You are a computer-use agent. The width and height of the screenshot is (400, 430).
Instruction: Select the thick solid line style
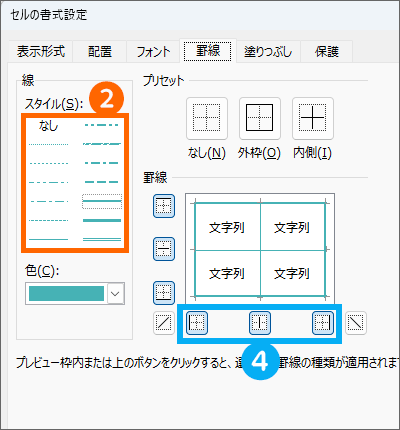[102, 220]
